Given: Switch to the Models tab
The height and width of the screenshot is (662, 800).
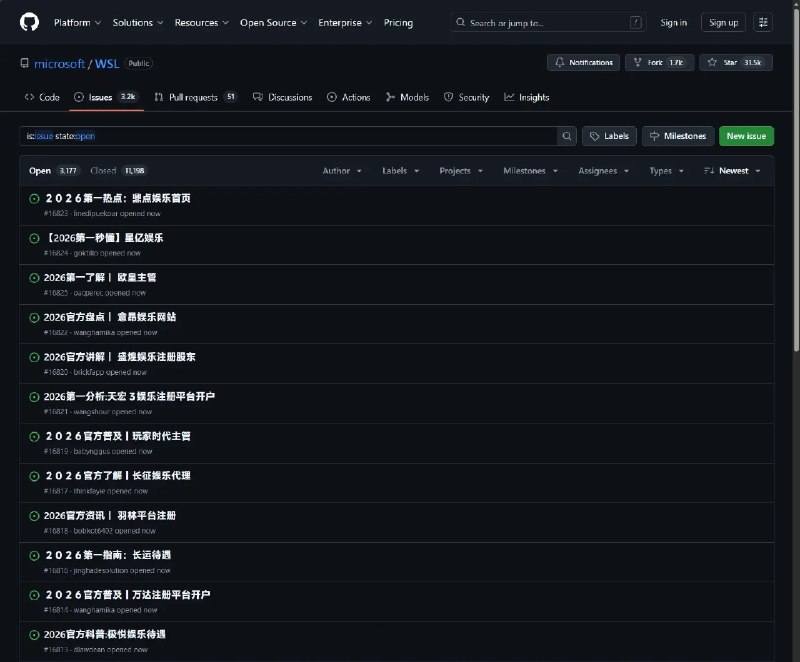Looking at the screenshot, I should [x=407, y=97].
